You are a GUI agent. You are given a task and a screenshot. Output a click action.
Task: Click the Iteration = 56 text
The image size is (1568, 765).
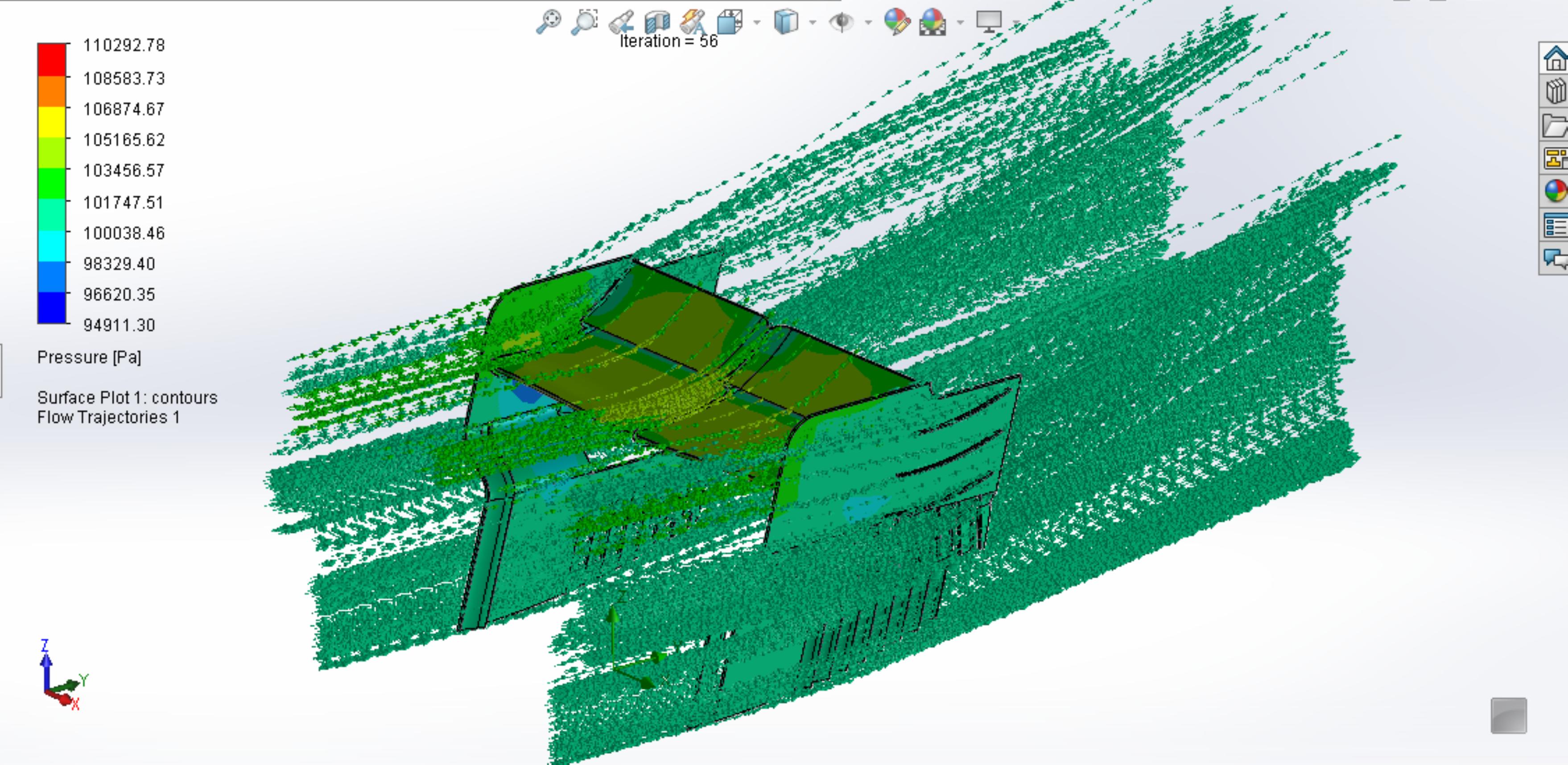coord(669,41)
